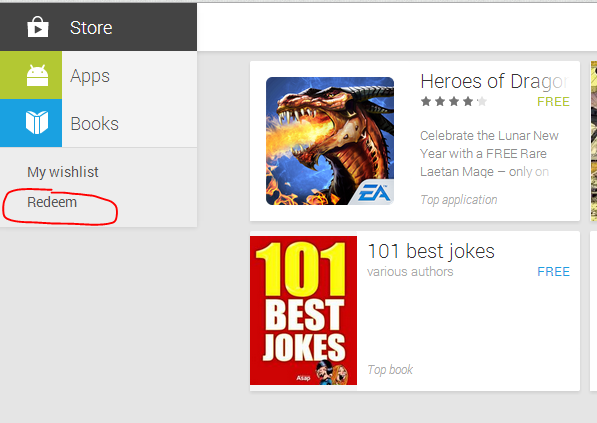Viewport: 597px width, 423px height.
Task: Open the Store menu item
Action: pyautogui.click(x=91, y=28)
